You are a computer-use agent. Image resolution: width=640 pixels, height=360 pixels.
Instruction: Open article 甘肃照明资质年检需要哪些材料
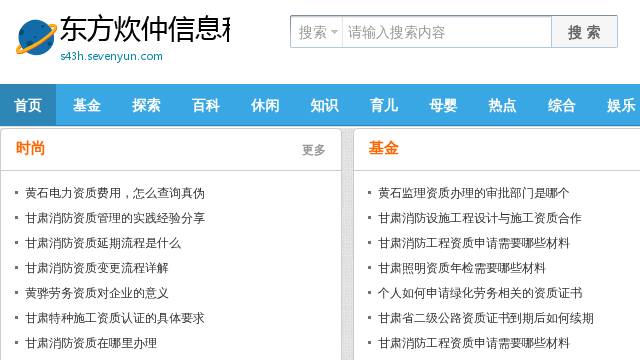click(462, 268)
